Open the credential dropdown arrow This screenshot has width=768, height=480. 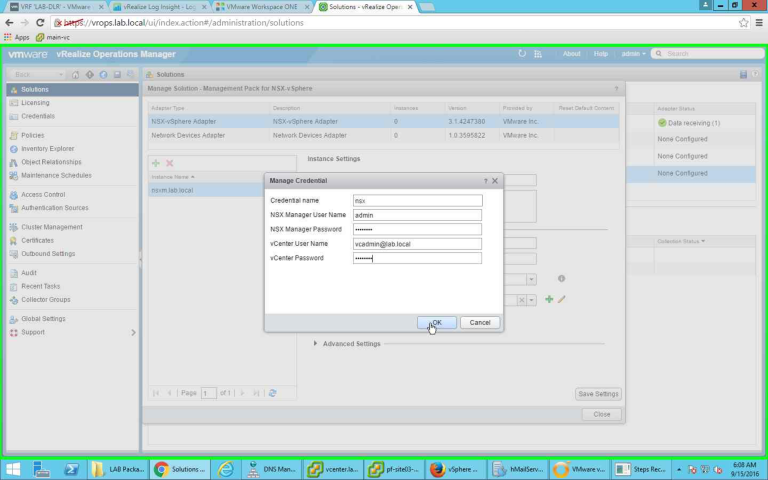[x=531, y=300]
